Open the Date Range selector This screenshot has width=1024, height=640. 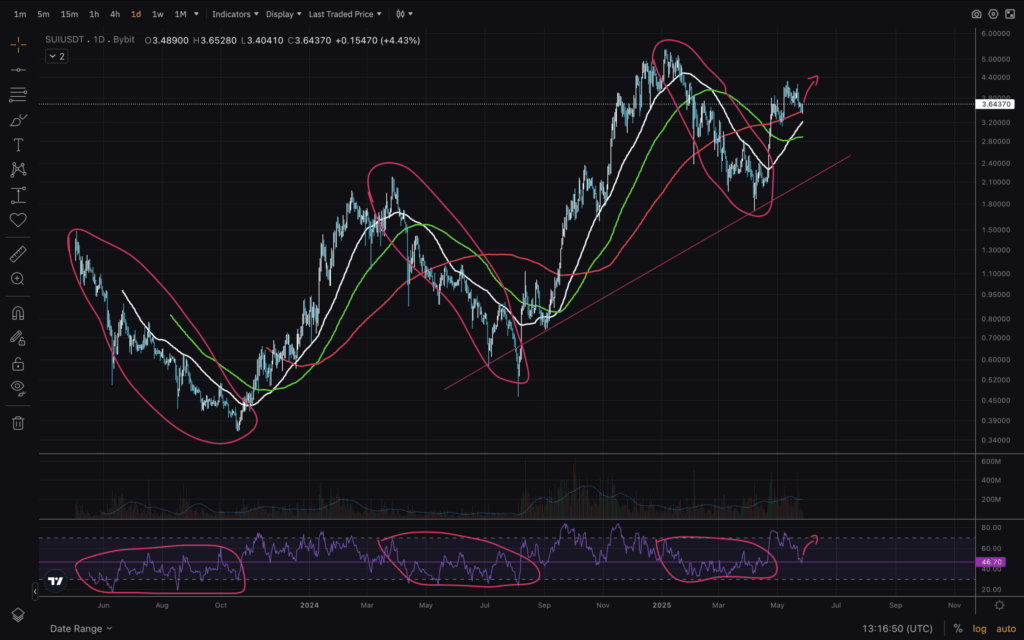point(81,628)
